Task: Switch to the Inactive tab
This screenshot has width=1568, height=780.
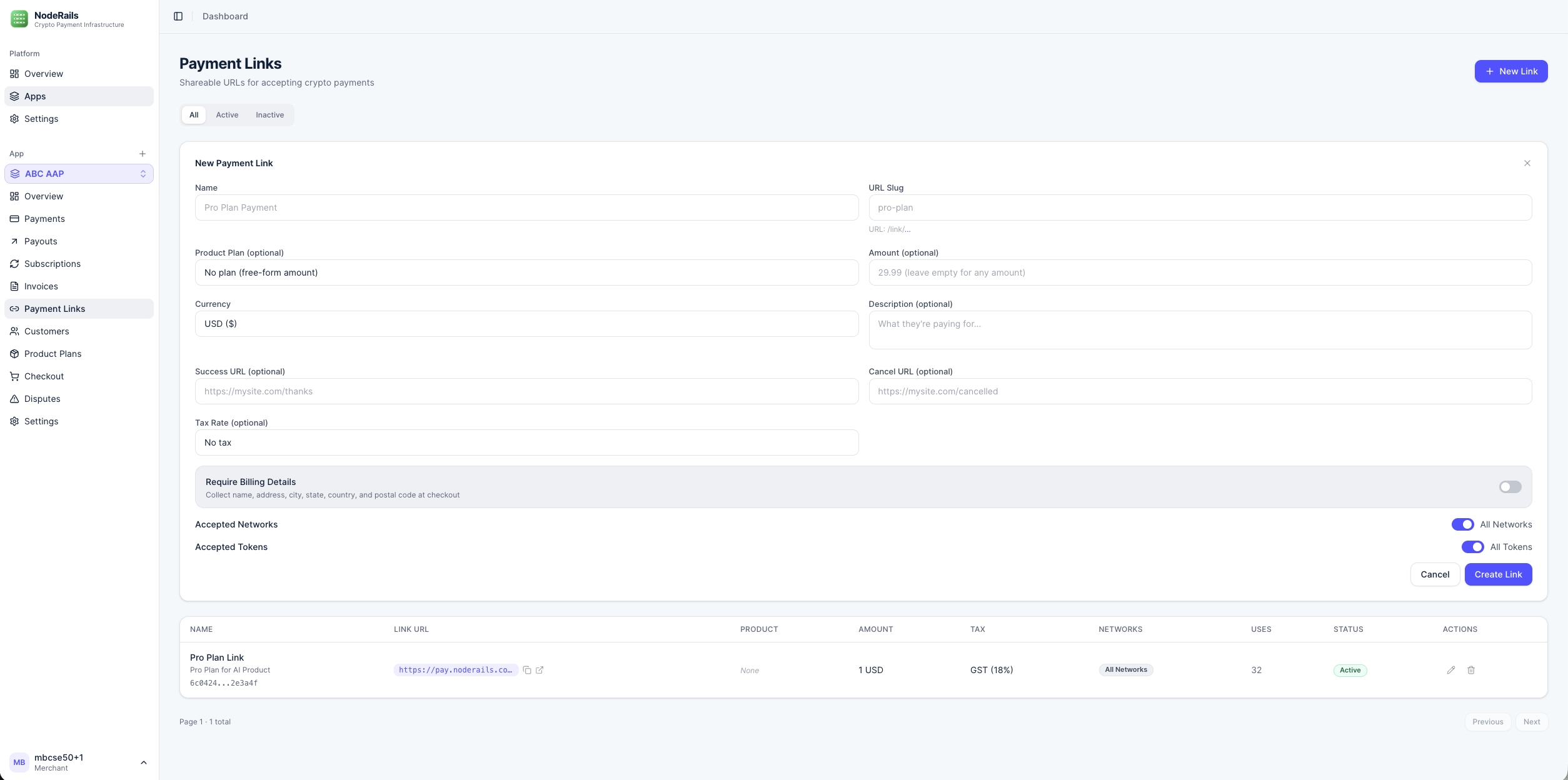Action: click(269, 115)
